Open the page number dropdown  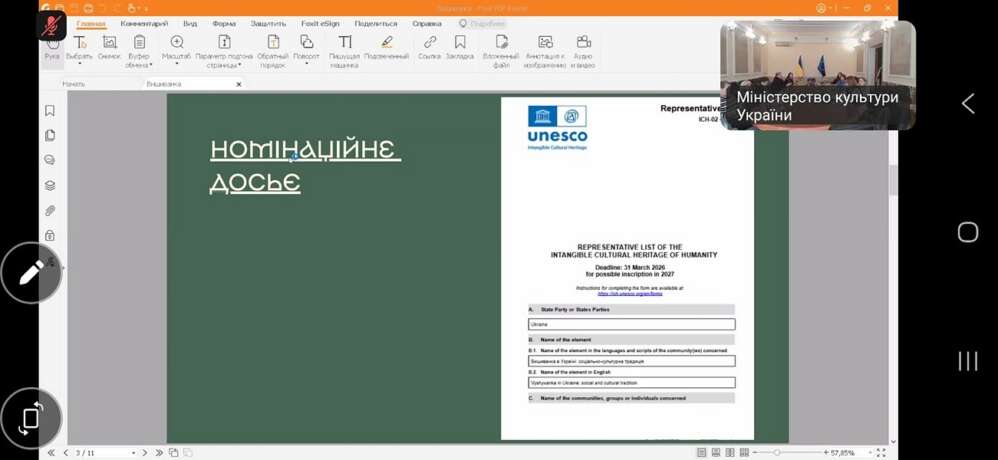[x=133, y=453]
